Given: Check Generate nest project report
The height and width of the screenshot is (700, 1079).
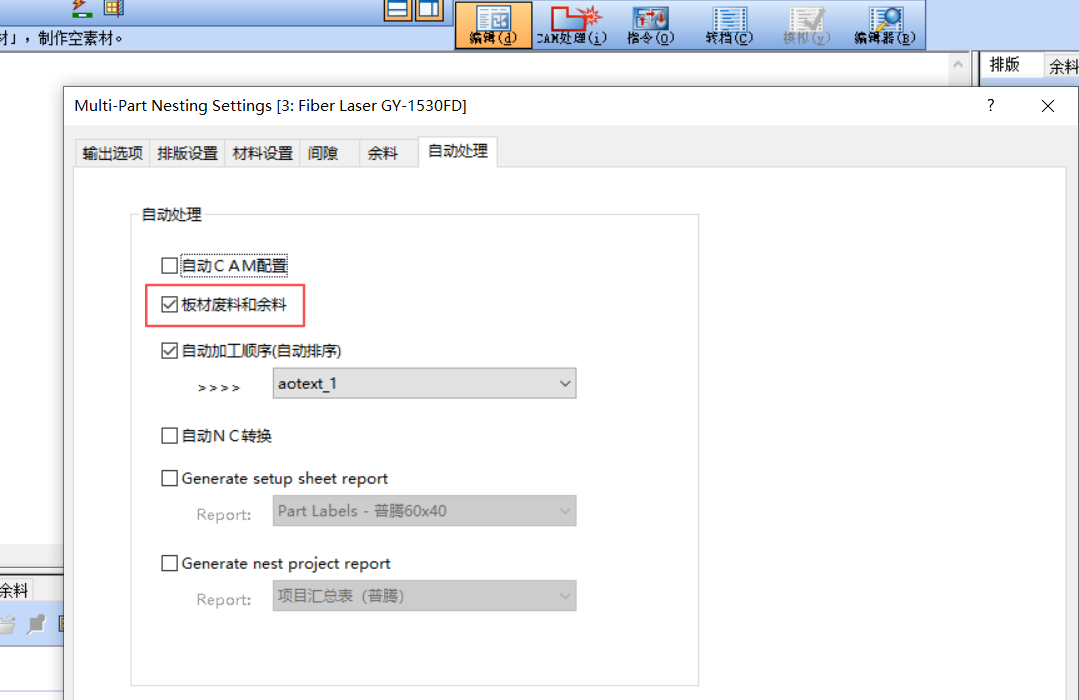Looking at the screenshot, I should click(169, 563).
